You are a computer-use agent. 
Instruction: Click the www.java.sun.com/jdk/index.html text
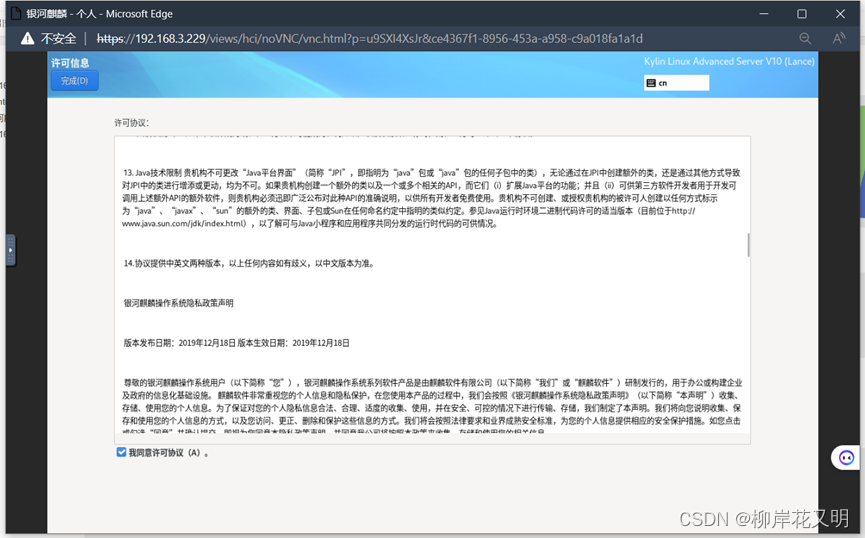[184, 223]
